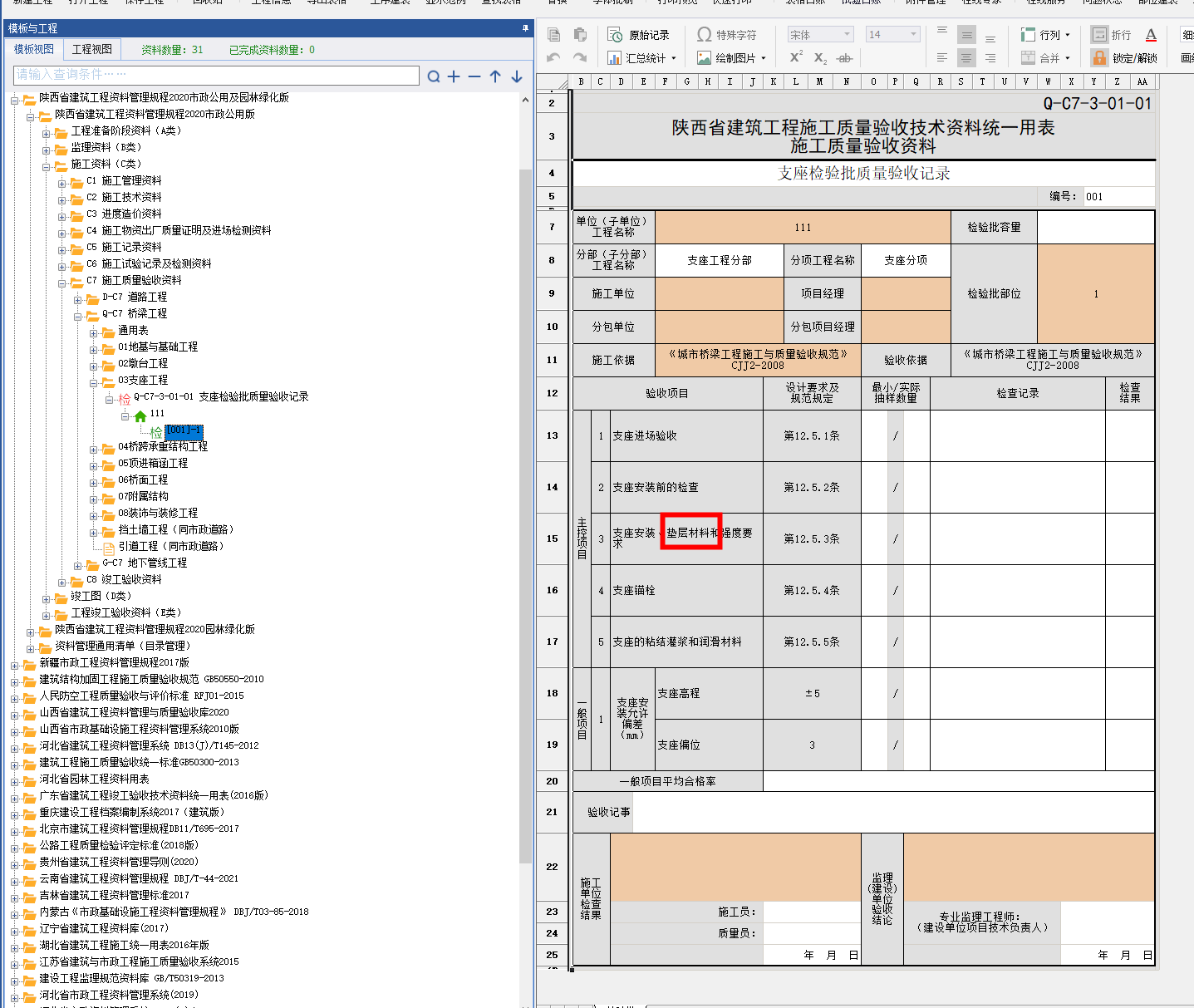Select D-C7 道路工程 folder
Viewport: 1194px width, 1008px height.
[x=135, y=297]
